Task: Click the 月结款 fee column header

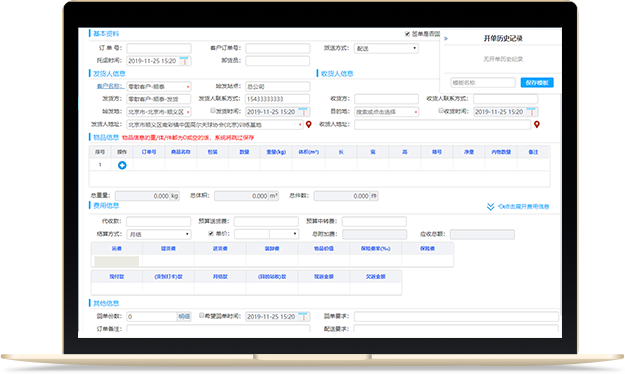Action: (220, 276)
